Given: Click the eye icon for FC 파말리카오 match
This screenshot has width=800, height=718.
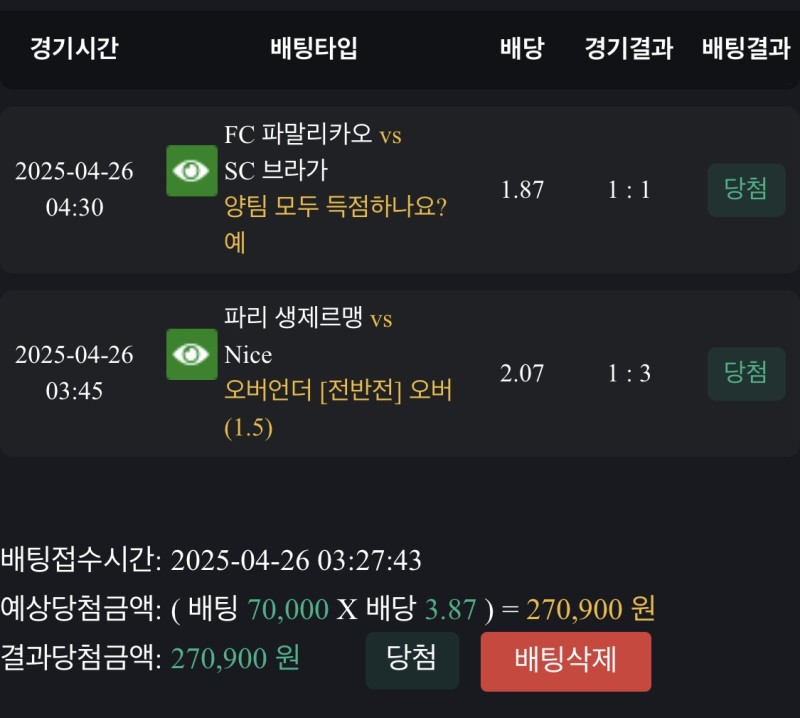Looking at the screenshot, I should [191, 171].
